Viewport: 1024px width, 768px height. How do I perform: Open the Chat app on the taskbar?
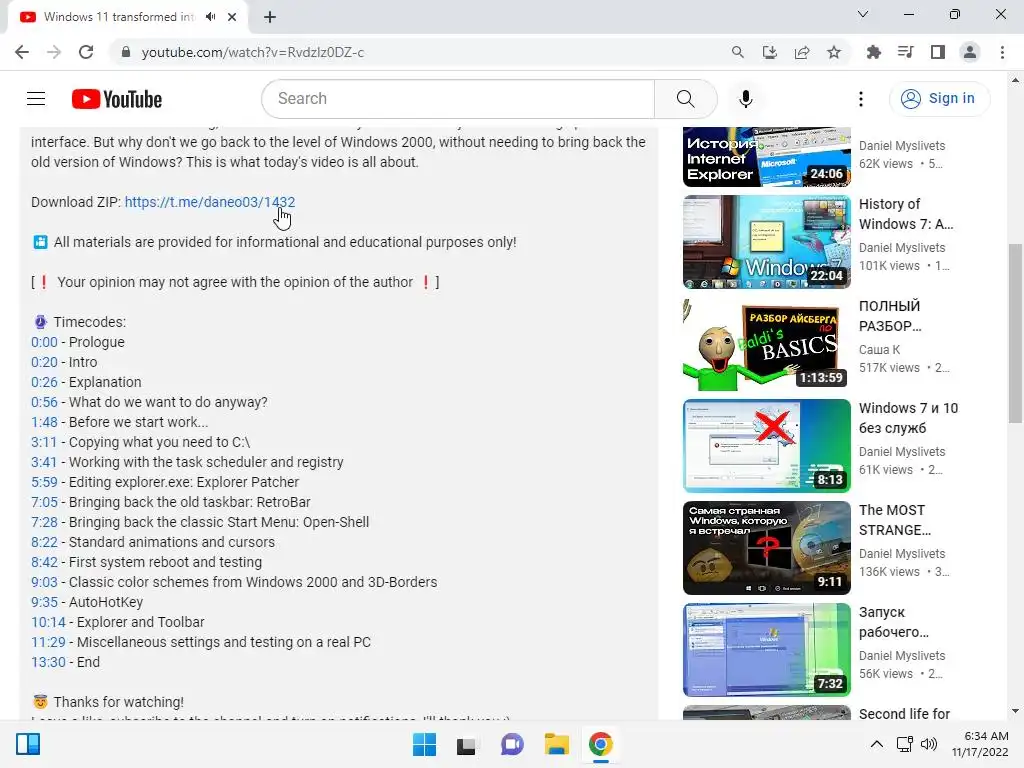[512, 744]
